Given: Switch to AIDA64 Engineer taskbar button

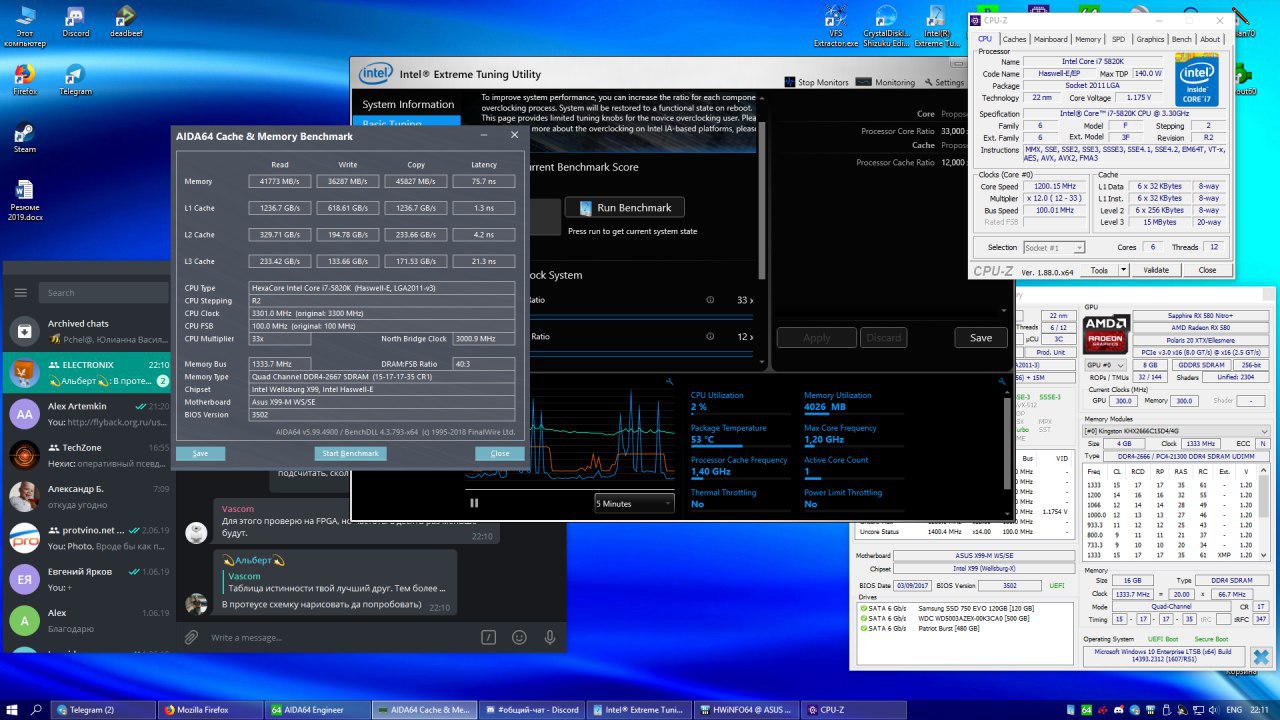Looking at the screenshot, I should pos(317,709).
